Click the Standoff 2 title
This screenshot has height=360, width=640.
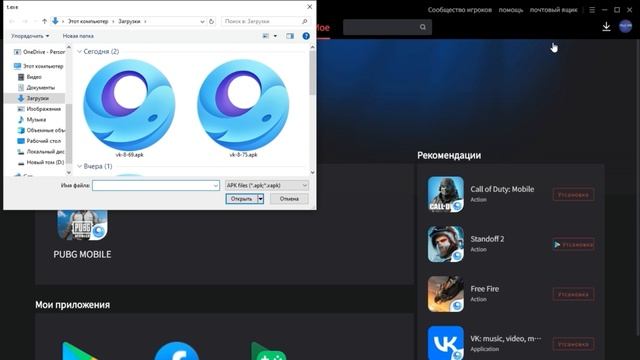[x=487, y=239]
